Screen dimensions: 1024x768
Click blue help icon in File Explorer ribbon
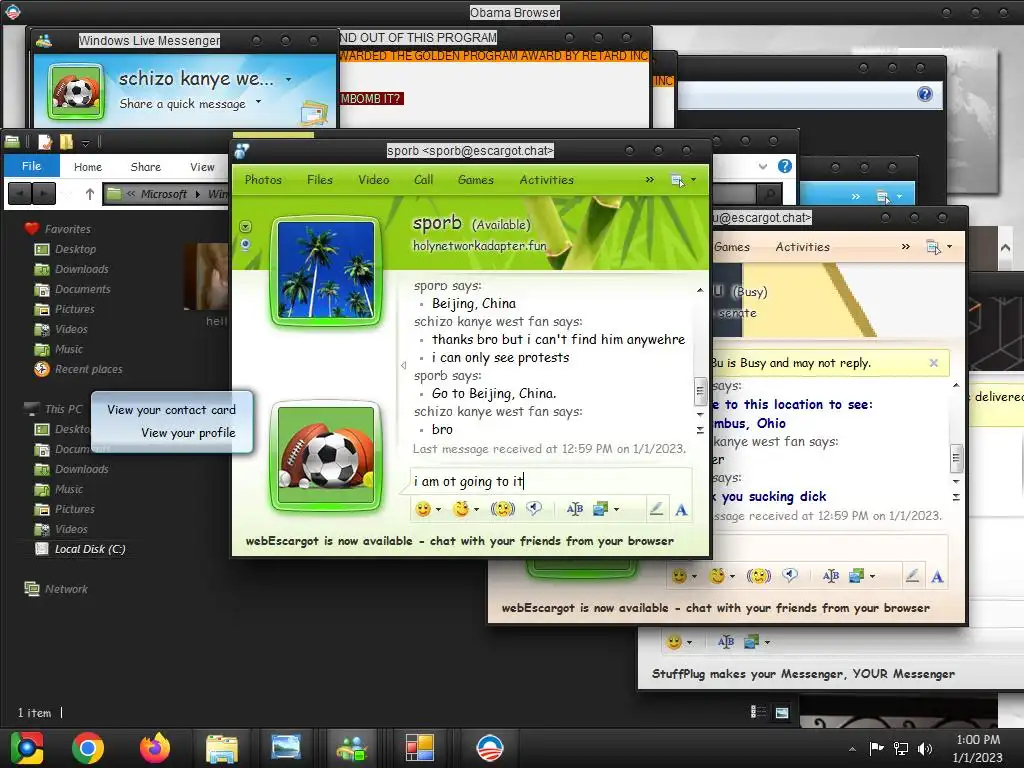[x=785, y=166]
